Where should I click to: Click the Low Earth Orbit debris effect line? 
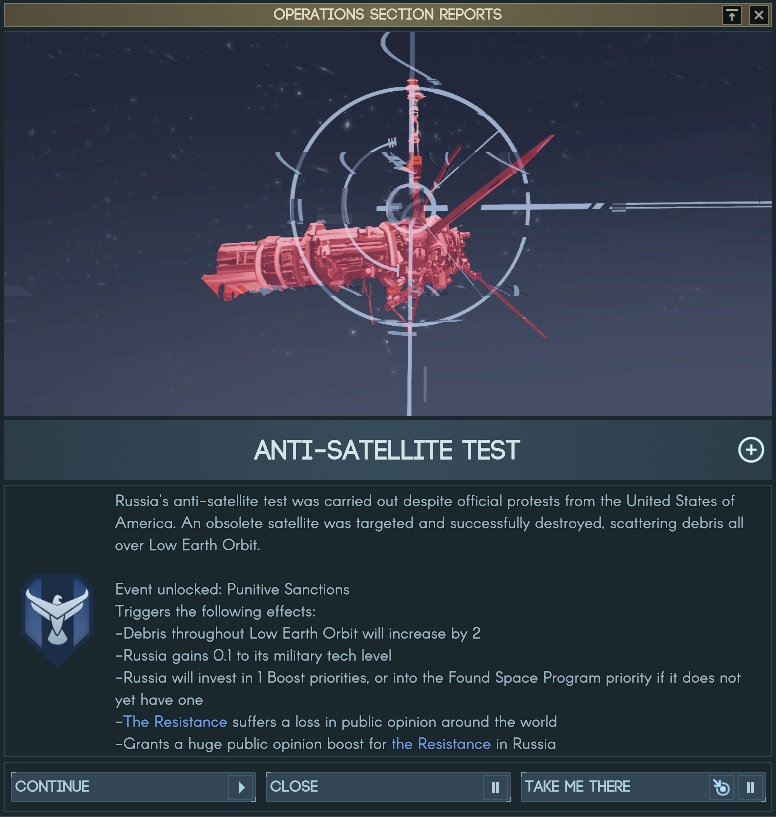click(298, 634)
